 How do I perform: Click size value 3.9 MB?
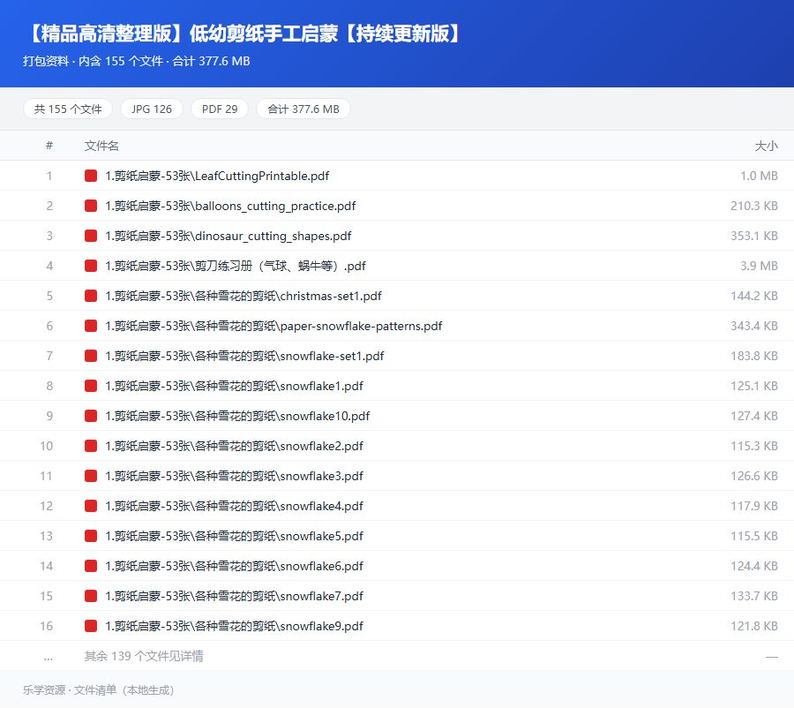759,265
